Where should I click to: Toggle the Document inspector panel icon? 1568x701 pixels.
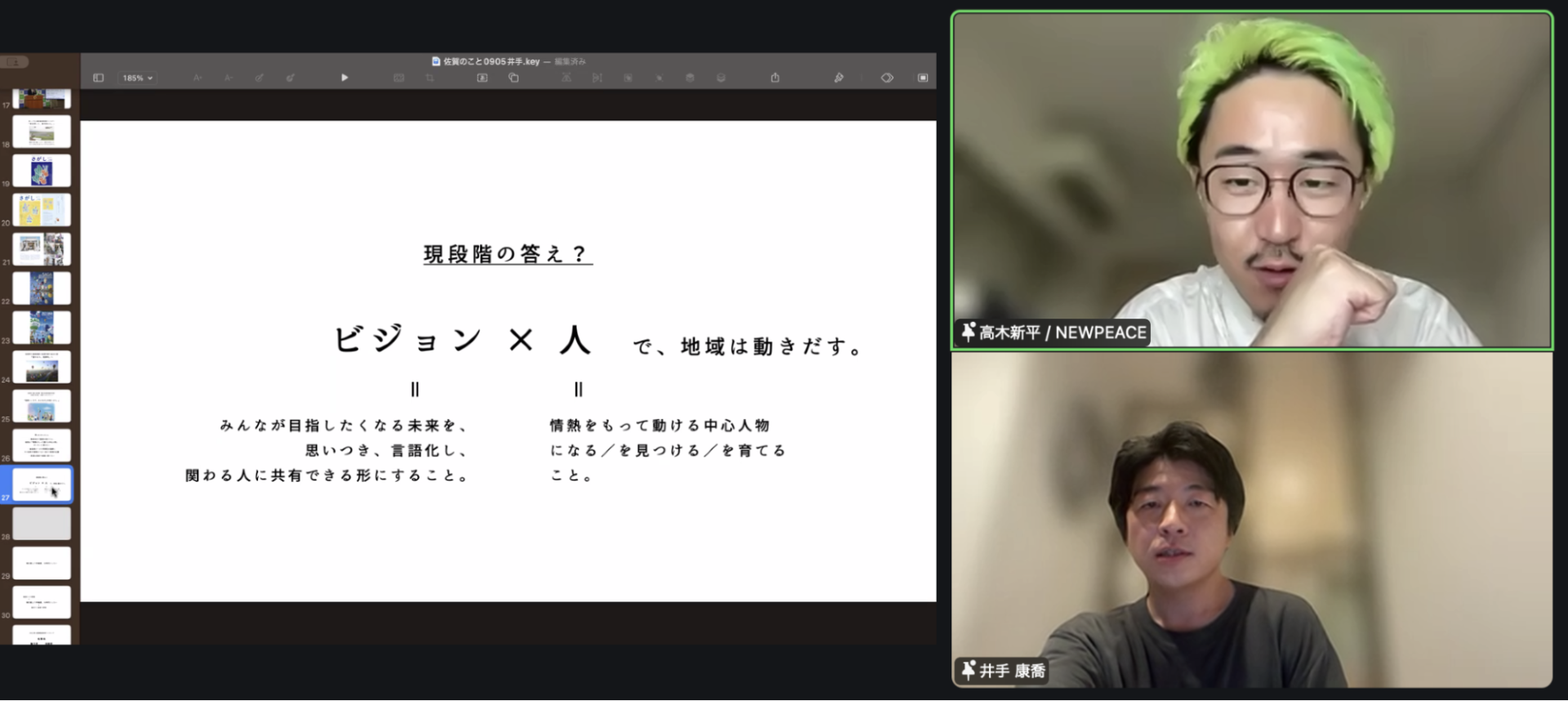pos(923,78)
